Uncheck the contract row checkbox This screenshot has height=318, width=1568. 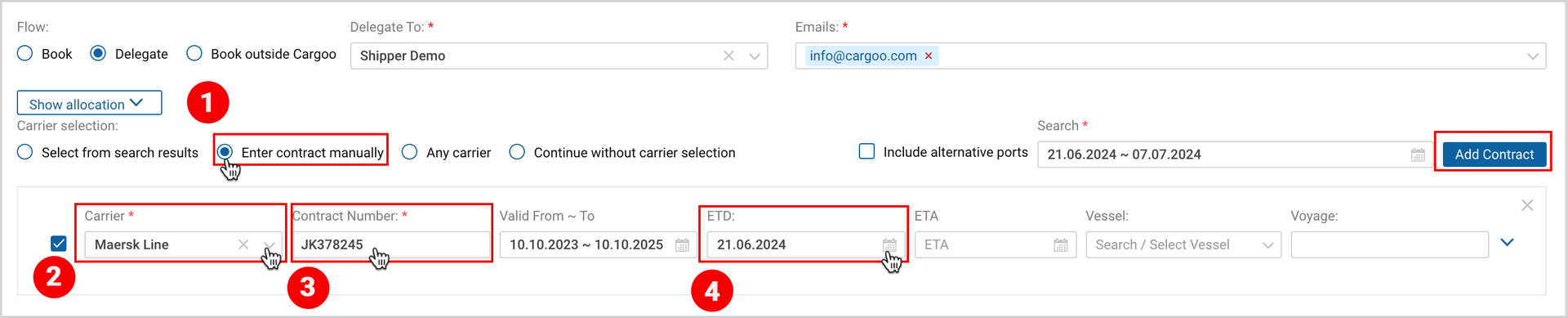[58, 244]
